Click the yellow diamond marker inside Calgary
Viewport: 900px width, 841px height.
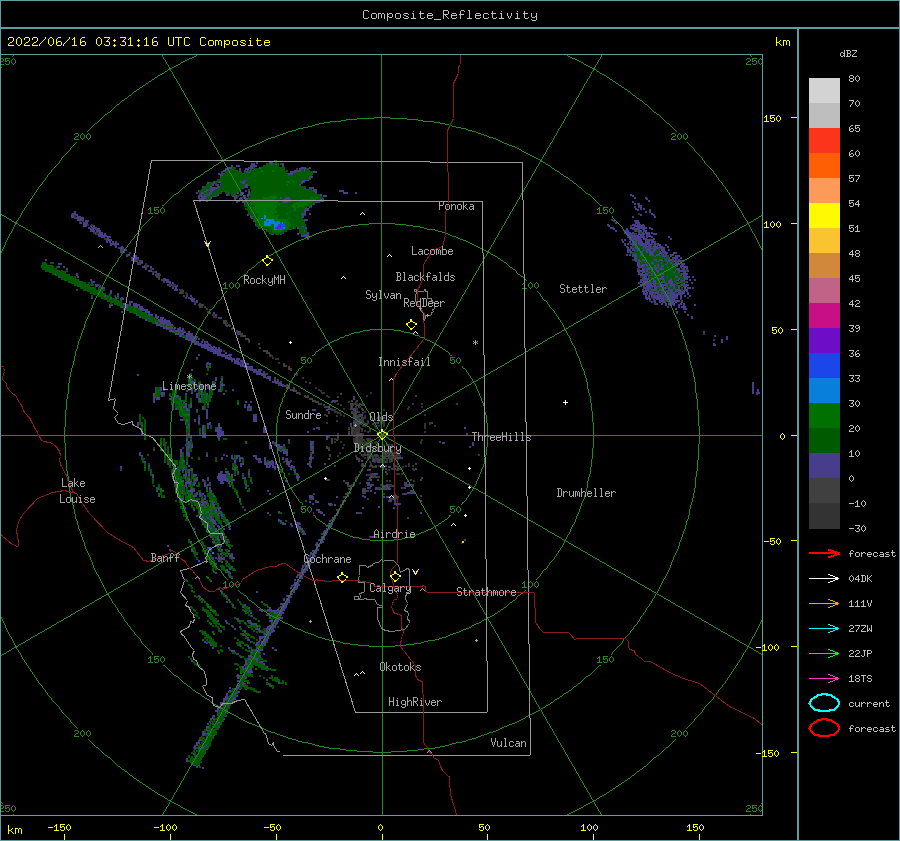[395, 576]
